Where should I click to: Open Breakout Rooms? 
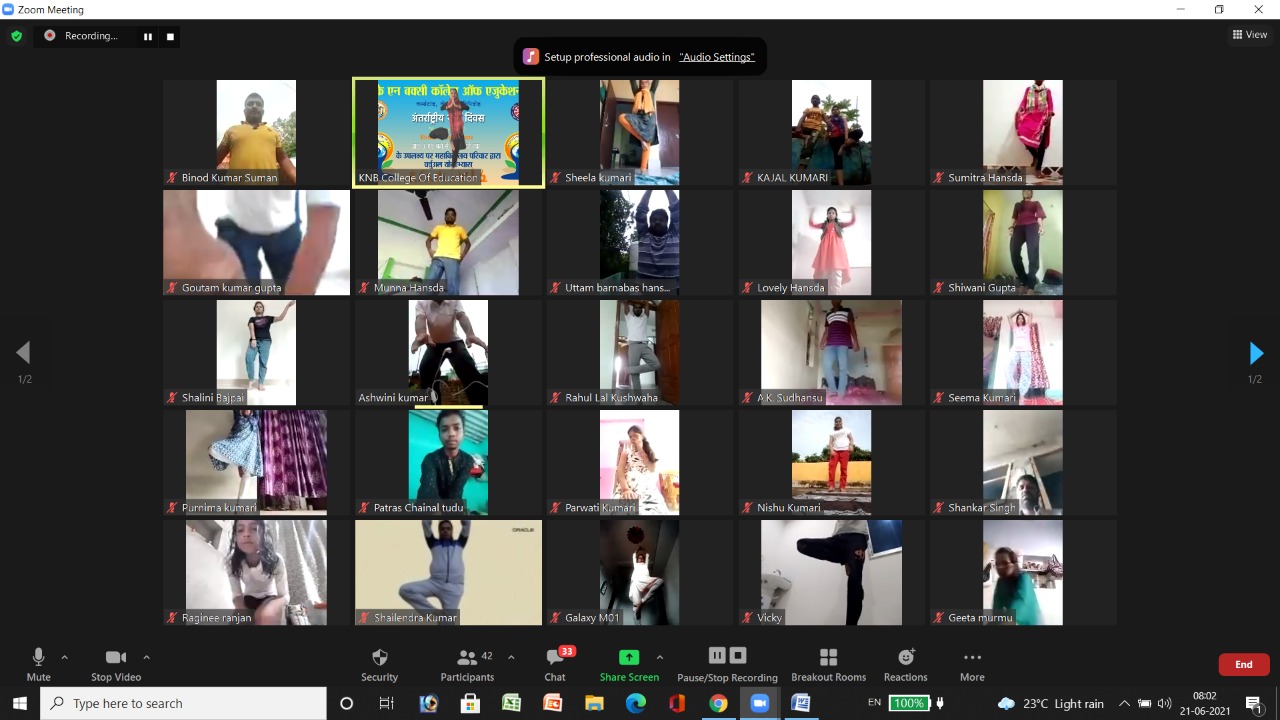[x=828, y=664]
